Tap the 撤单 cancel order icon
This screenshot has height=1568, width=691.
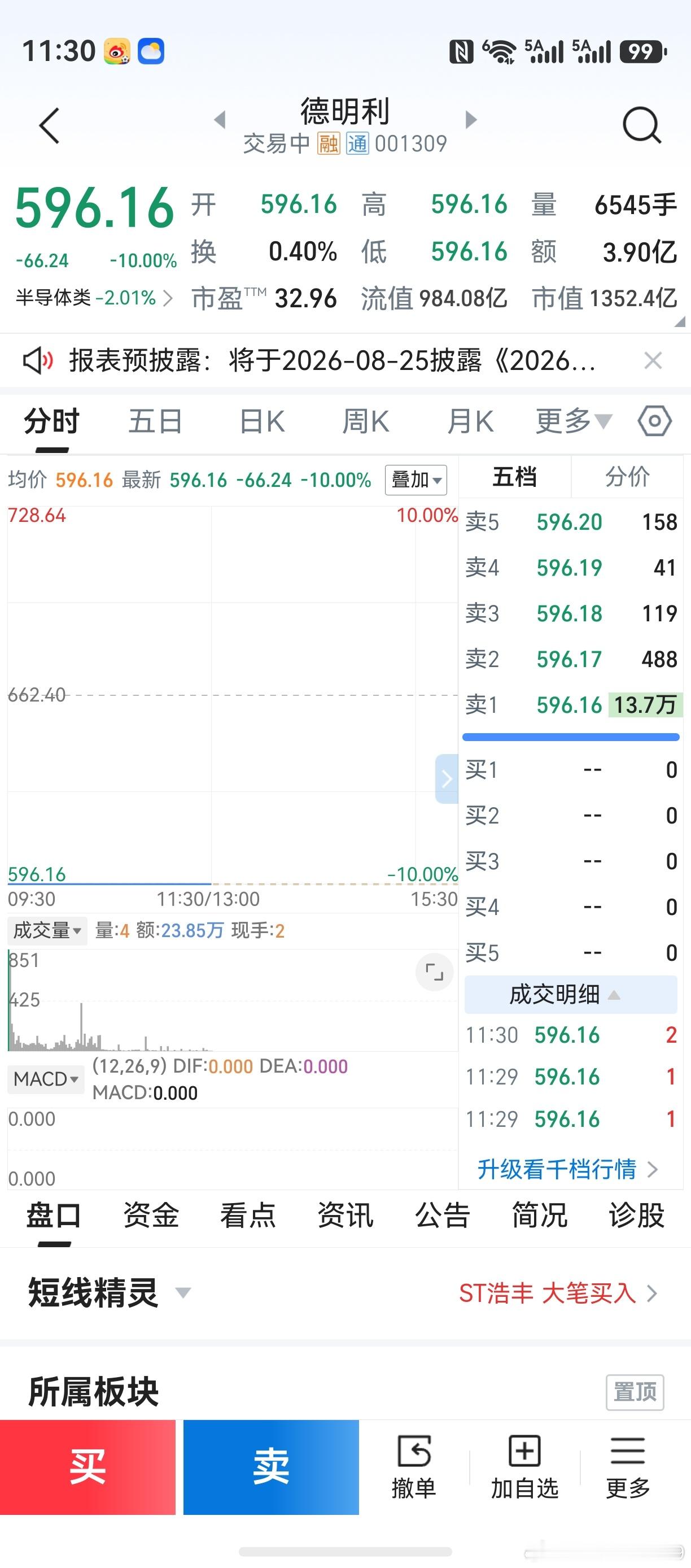coord(414,1467)
